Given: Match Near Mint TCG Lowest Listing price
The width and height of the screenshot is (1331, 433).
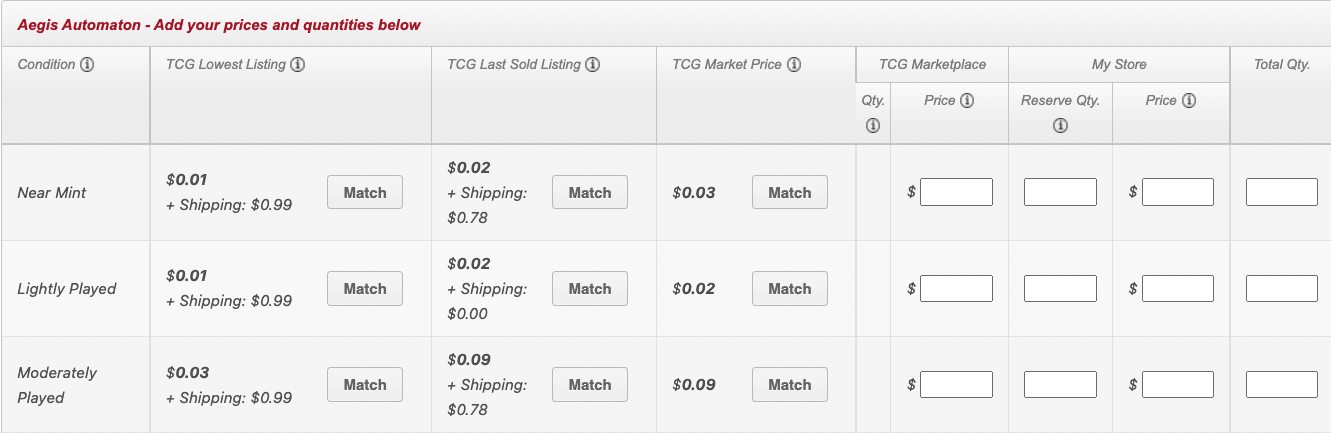Looking at the screenshot, I should [365, 193].
